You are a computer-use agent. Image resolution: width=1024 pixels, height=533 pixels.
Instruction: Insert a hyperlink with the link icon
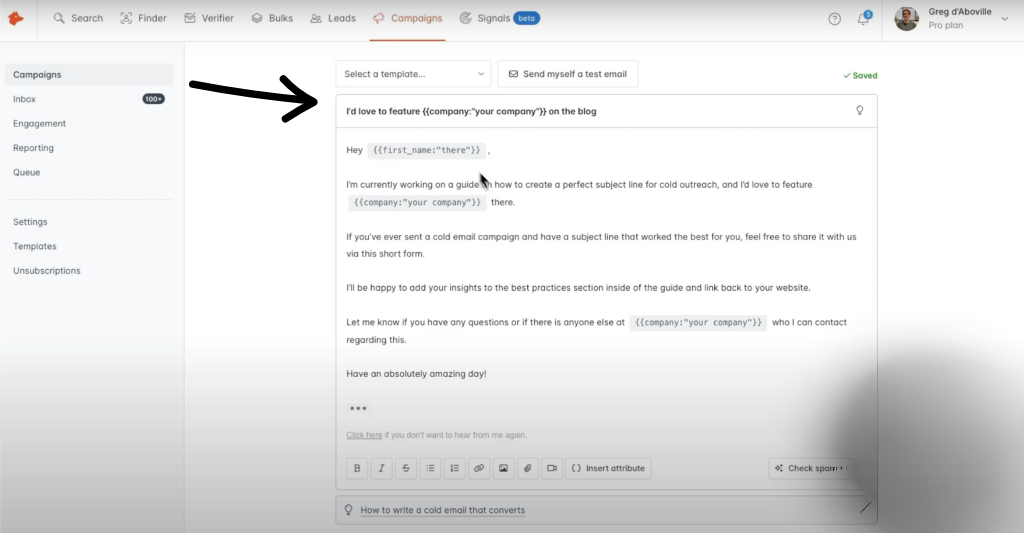tap(479, 468)
